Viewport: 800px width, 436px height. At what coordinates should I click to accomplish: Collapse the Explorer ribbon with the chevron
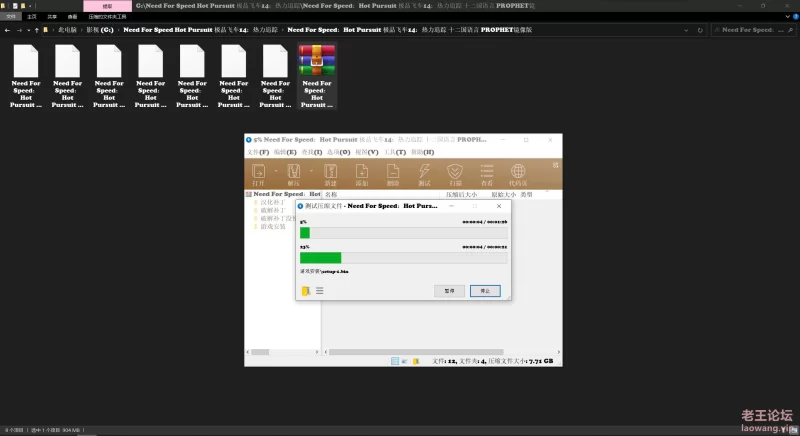pyautogui.click(x=788, y=17)
